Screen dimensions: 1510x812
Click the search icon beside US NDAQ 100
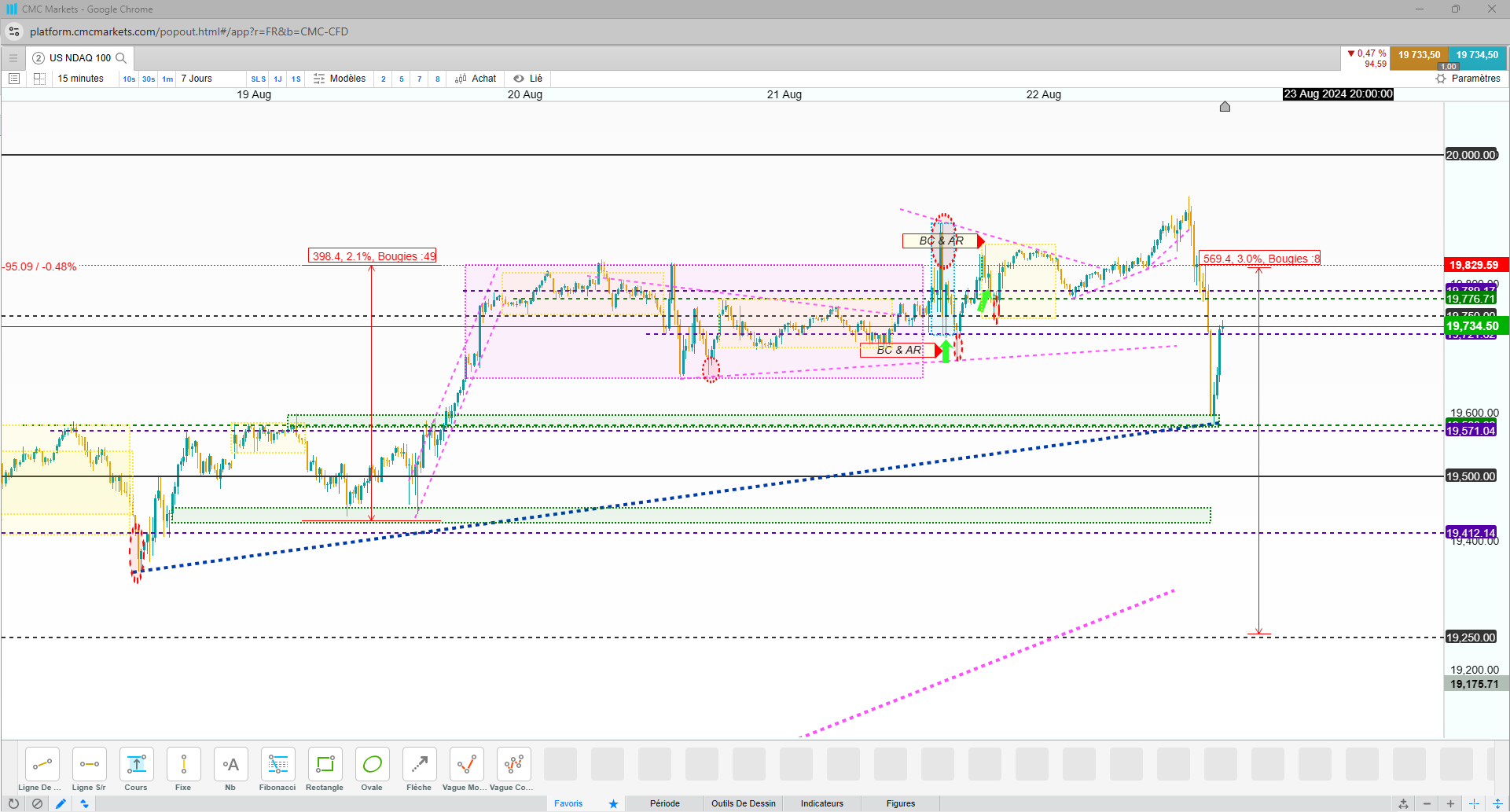[121, 58]
